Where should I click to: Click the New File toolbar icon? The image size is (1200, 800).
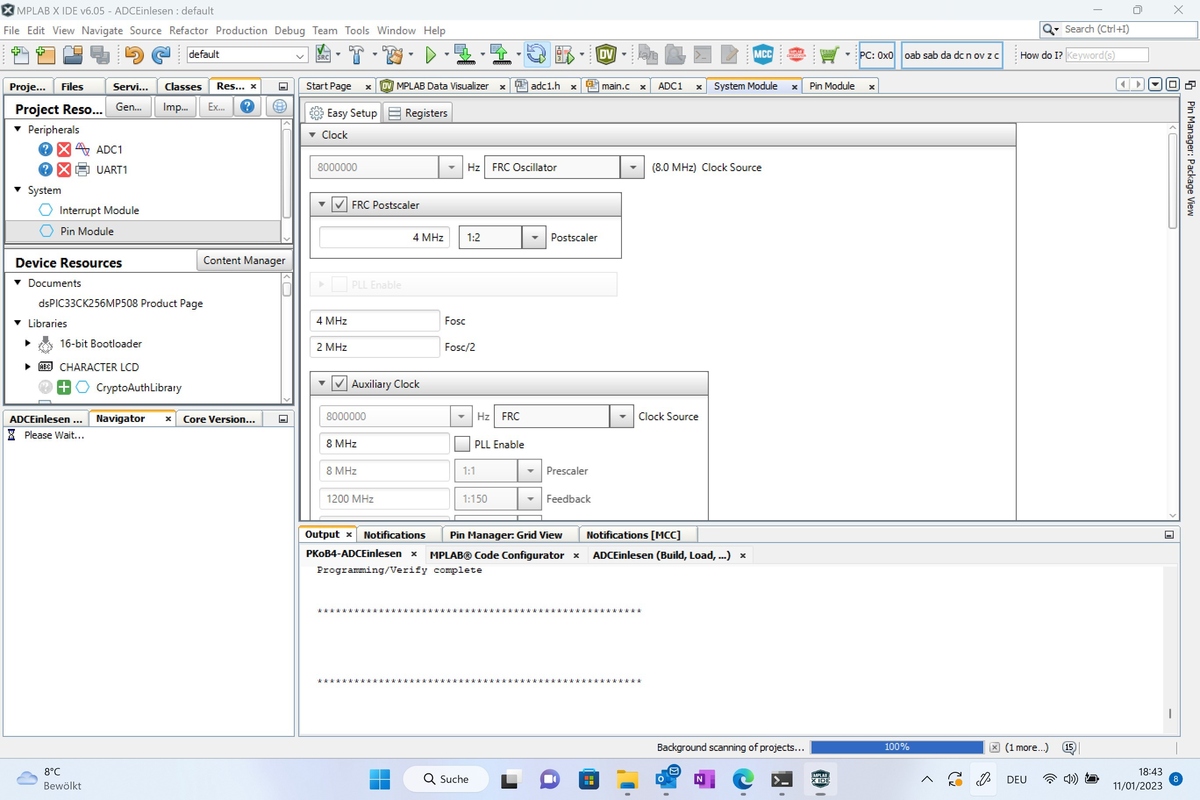click(x=19, y=55)
